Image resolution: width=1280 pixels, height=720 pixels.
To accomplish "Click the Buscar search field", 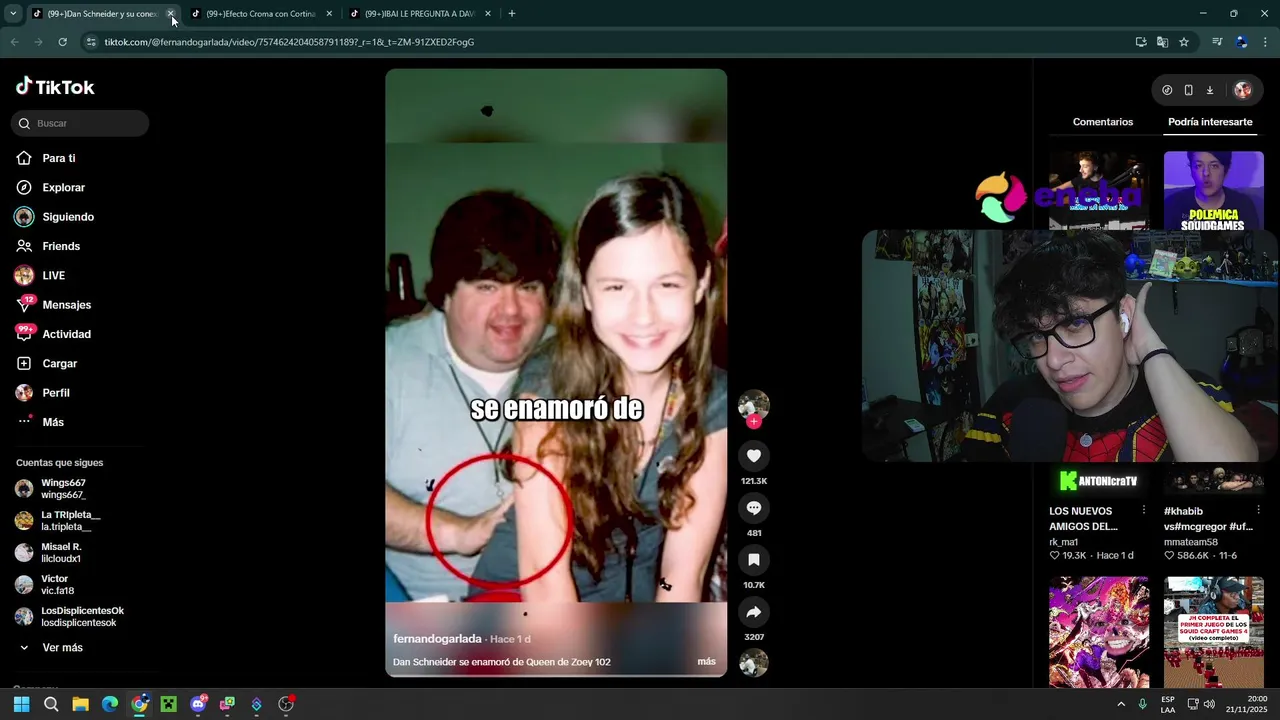I will click(x=80, y=123).
